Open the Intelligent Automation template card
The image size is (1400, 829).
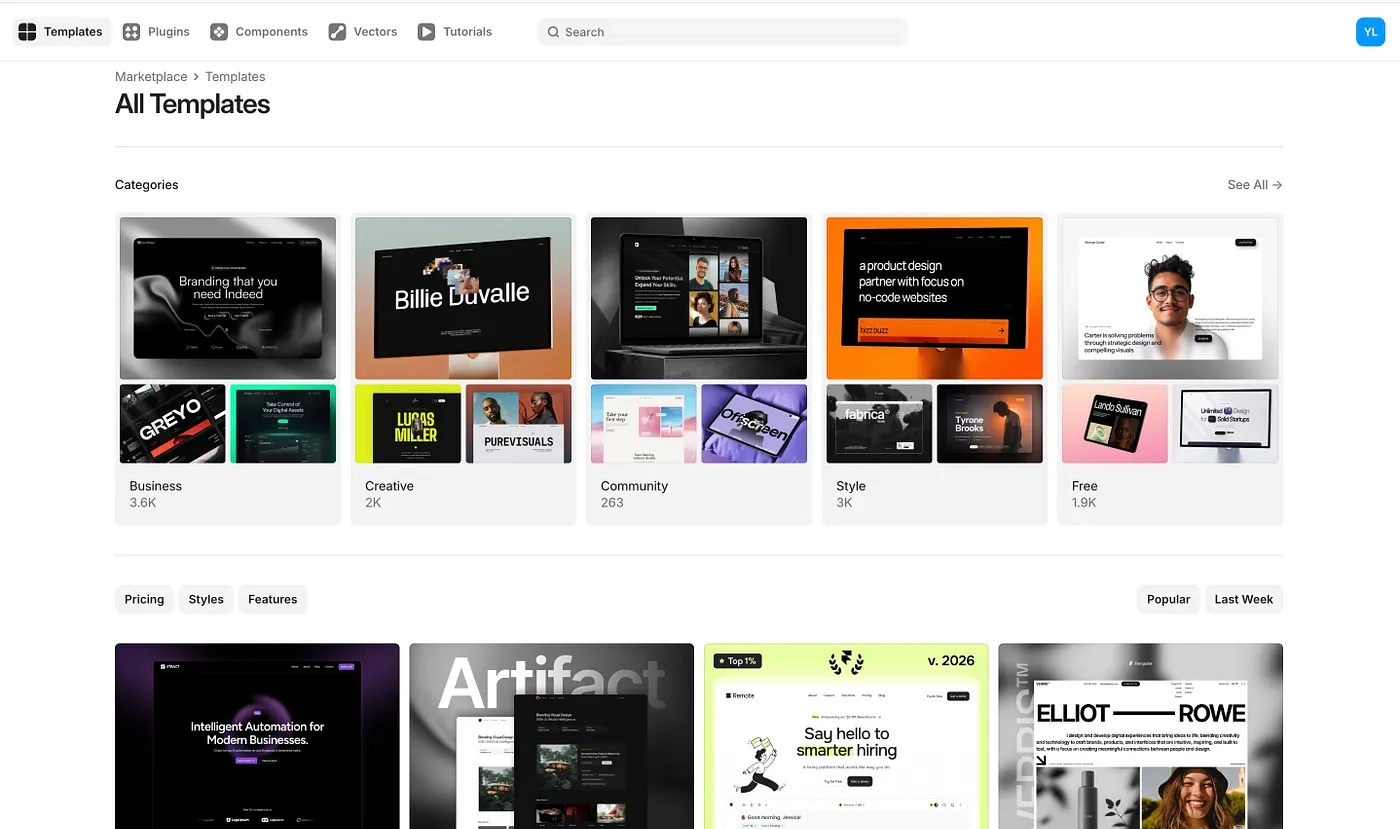point(257,736)
